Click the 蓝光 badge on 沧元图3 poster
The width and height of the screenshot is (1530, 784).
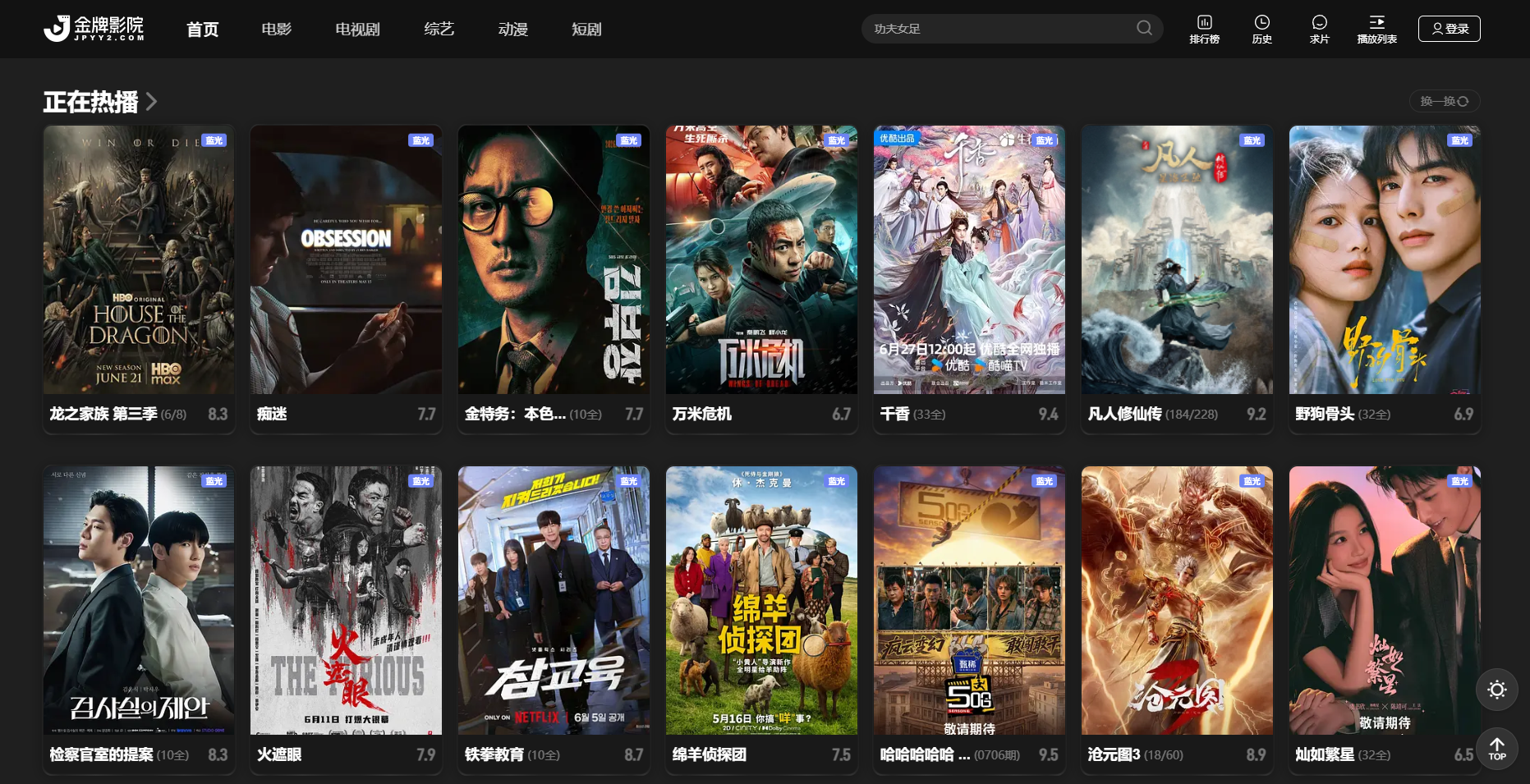click(1252, 481)
